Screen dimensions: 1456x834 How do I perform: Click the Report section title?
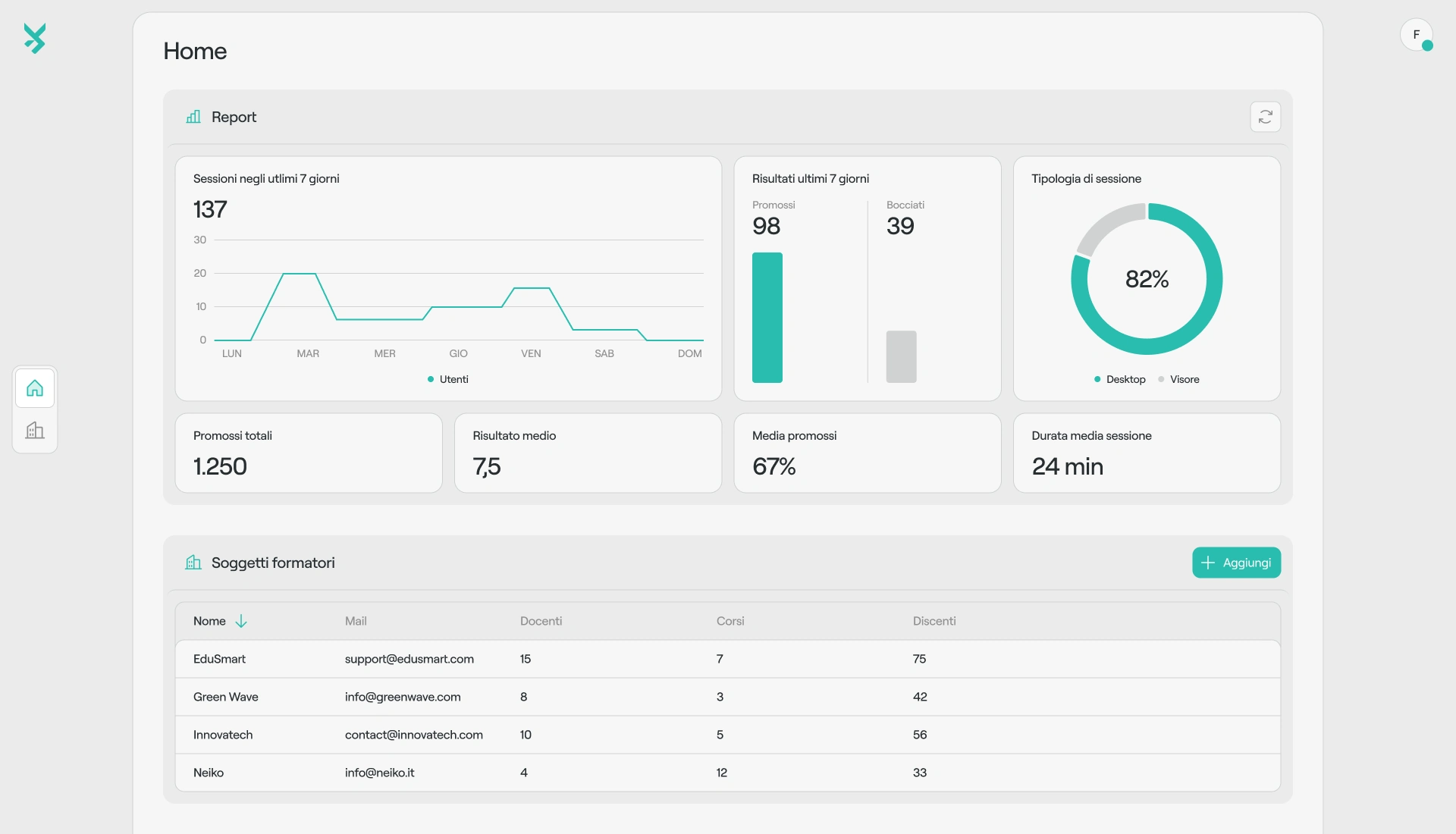(234, 117)
